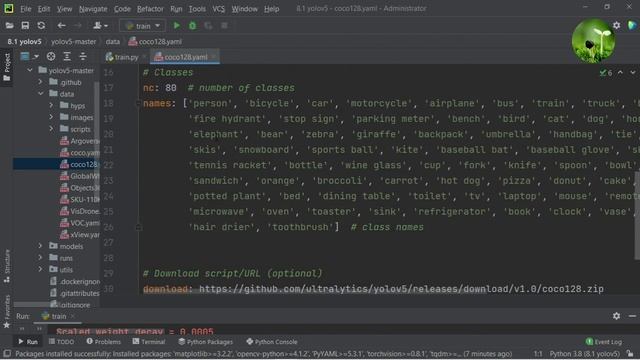The width and height of the screenshot is (640, 360).
Task: Expand the utils folder
Action: click(x=40, y=269)
